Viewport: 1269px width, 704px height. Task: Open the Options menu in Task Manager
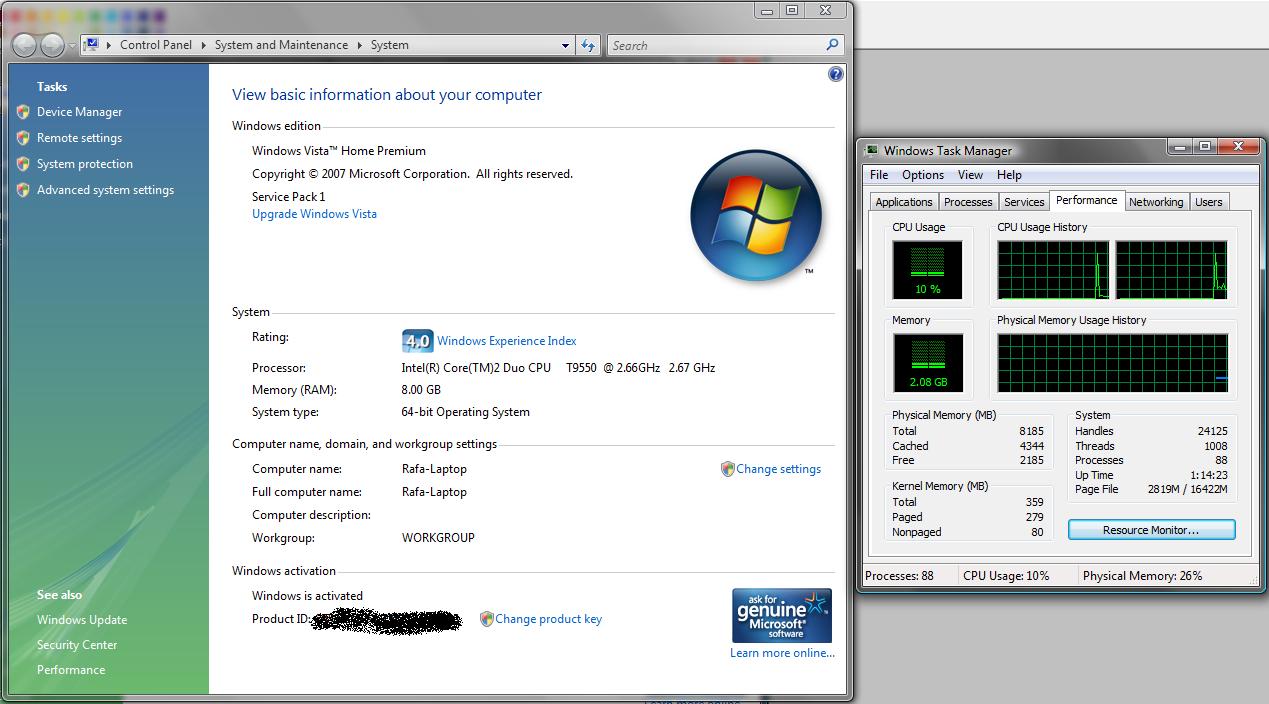click(923, 175)
